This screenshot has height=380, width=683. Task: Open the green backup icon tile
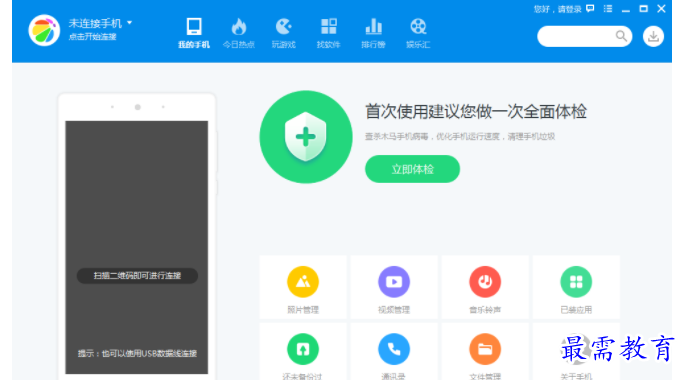coord(303,352)
